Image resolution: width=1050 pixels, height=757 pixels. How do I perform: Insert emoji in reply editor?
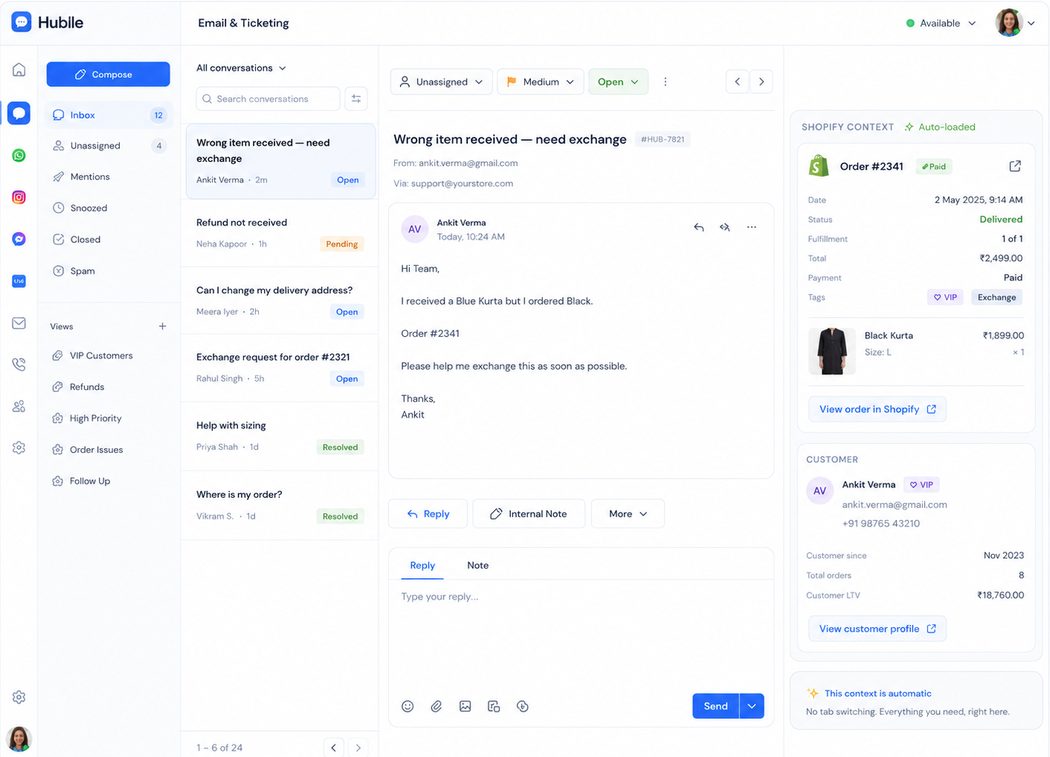coord(407,706)
